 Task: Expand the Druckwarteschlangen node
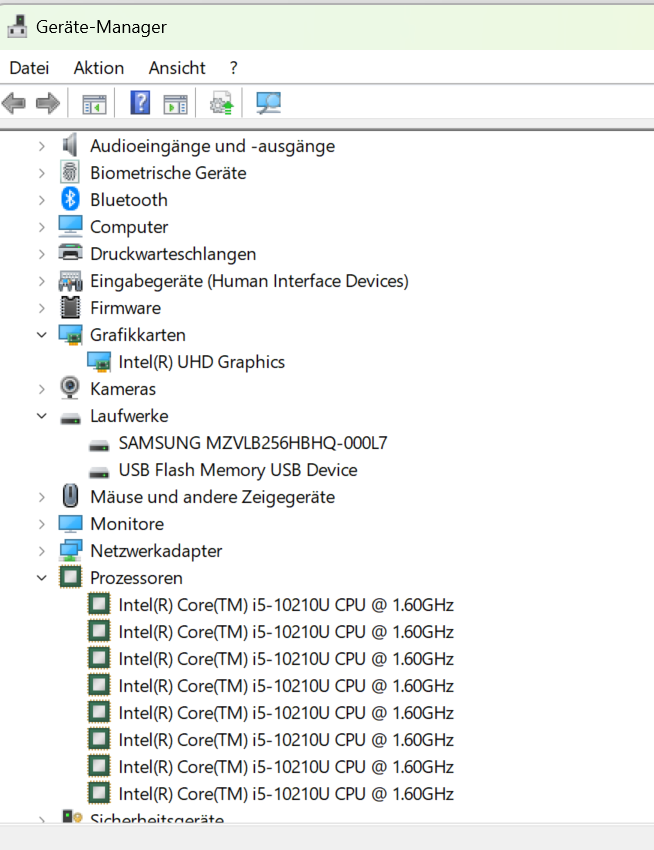point(42,254)
